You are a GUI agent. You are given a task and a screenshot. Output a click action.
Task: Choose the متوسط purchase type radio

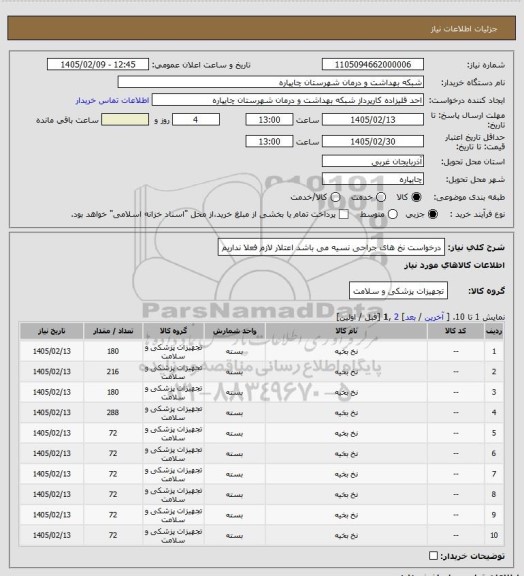click(x=392, y=214)
